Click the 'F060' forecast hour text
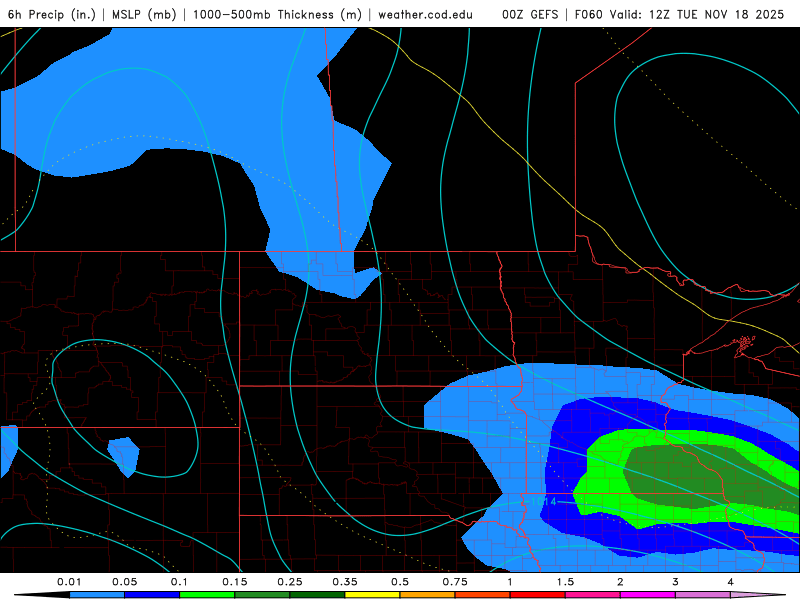Screen dimensions: 800x600 [x=589, y=14]
